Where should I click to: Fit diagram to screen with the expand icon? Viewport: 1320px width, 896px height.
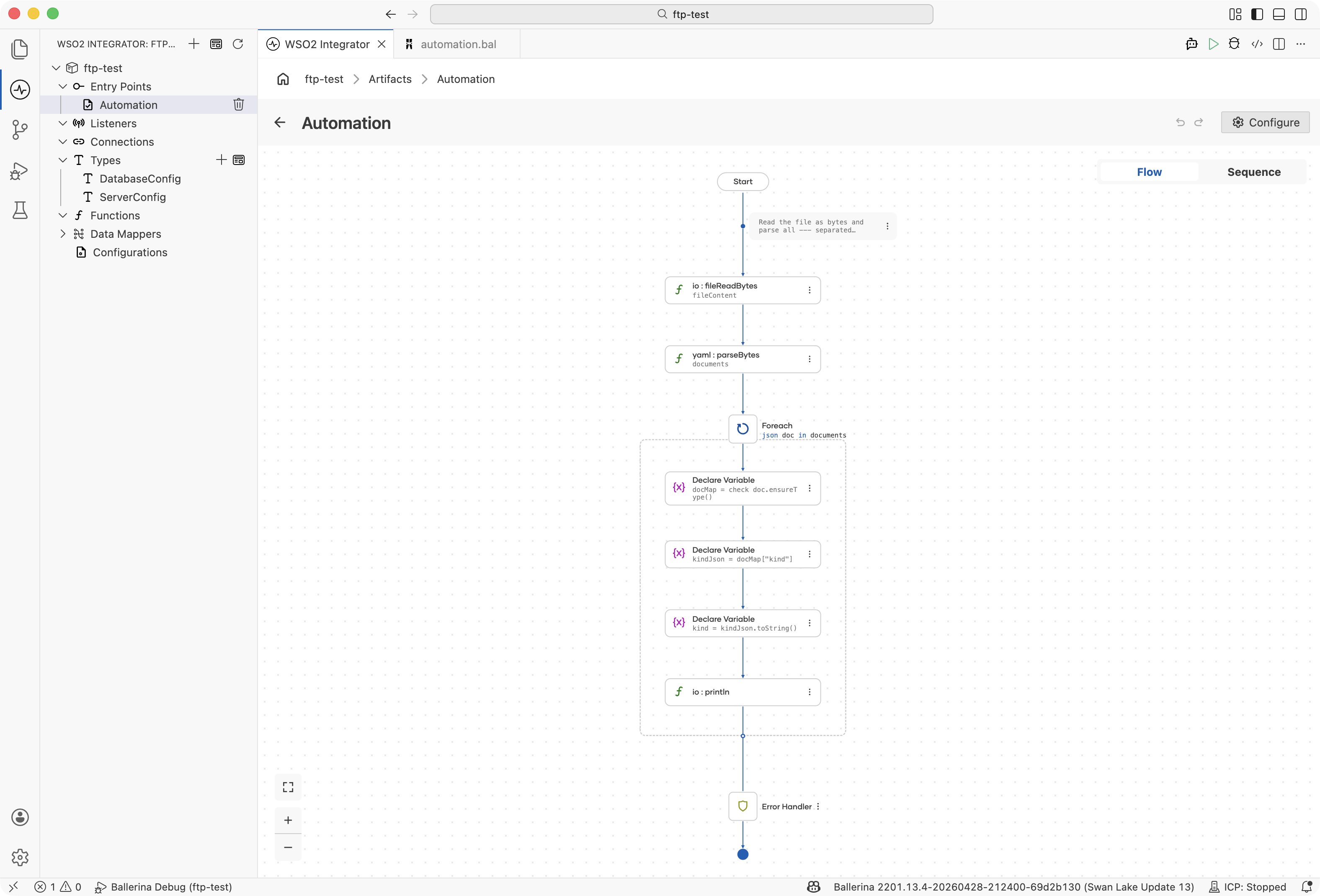288,787
